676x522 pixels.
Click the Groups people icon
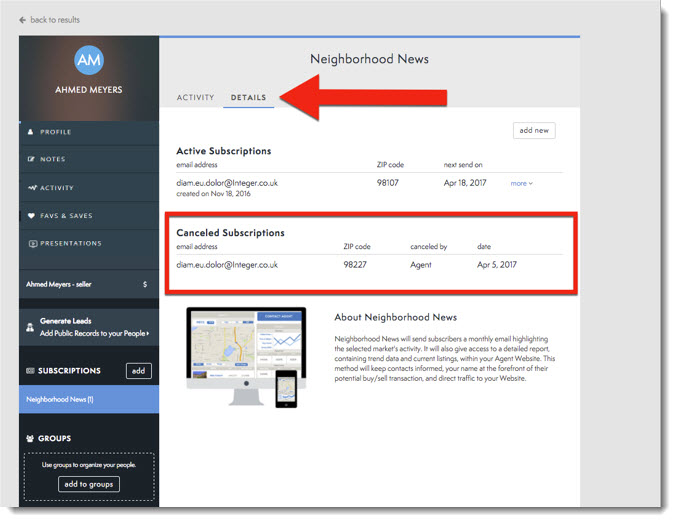30,438
